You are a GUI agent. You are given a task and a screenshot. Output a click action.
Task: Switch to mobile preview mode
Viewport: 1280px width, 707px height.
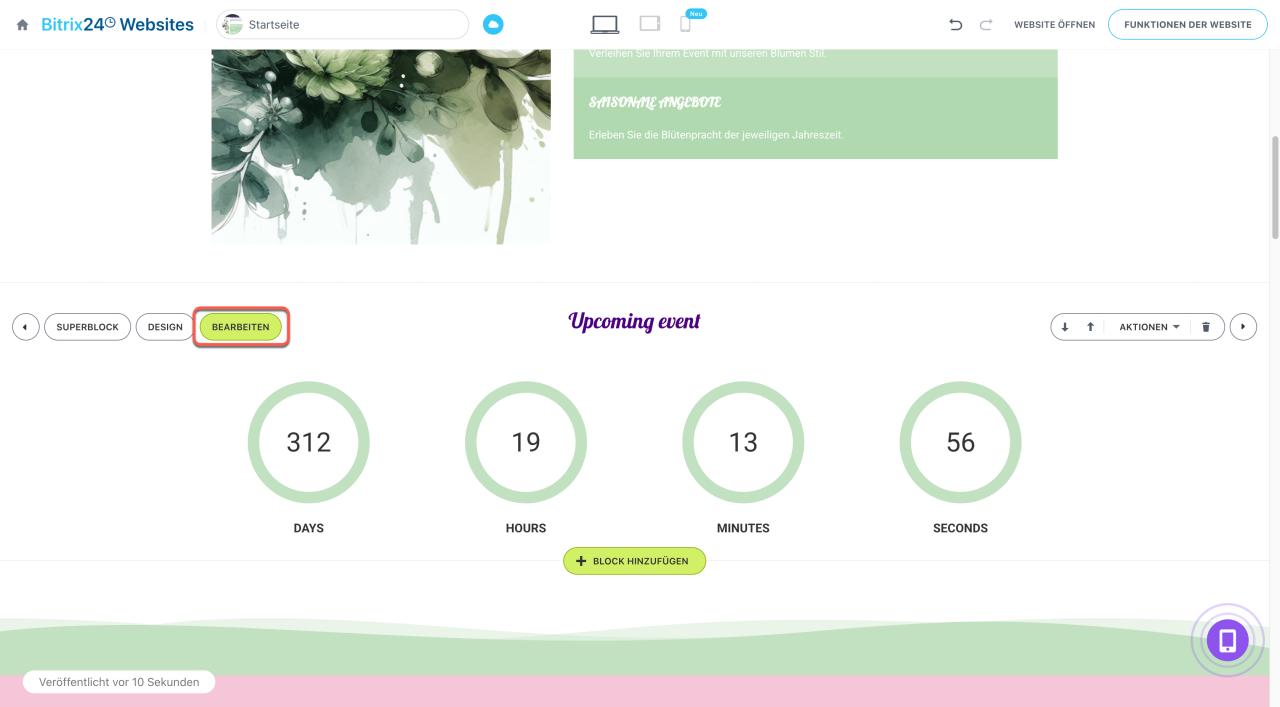tap(686, 24)
